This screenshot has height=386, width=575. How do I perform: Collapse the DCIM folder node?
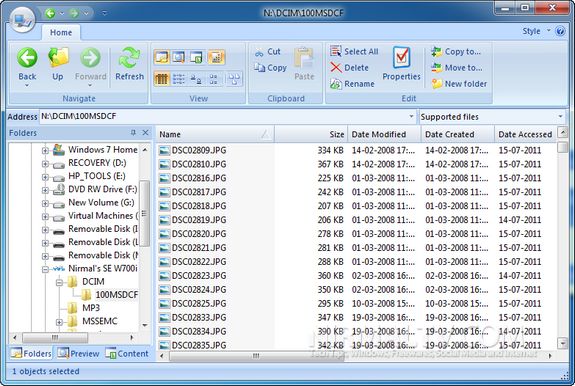[59, 283]
